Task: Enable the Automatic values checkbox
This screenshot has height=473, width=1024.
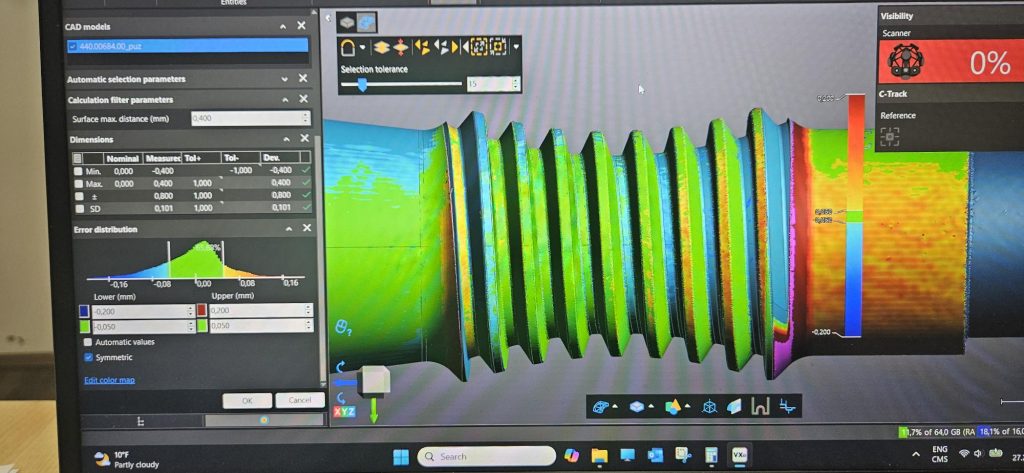Action: 89,342
